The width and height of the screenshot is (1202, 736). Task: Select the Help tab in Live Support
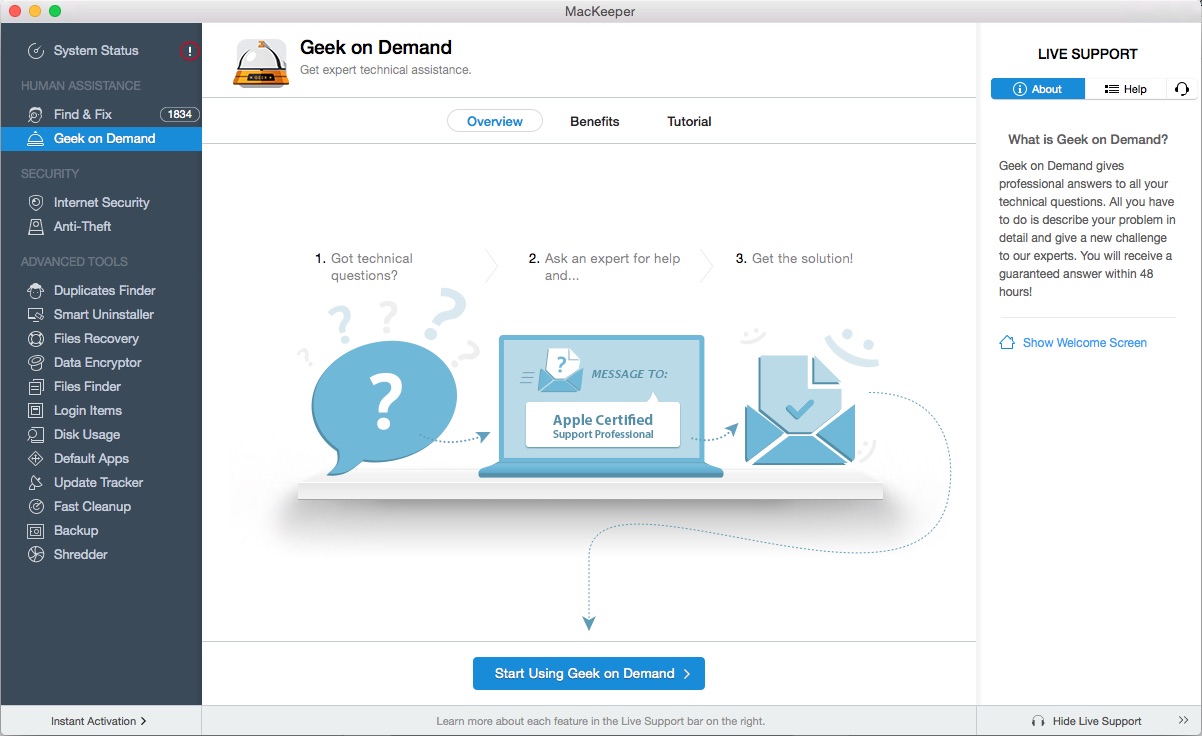point(1125,89)
